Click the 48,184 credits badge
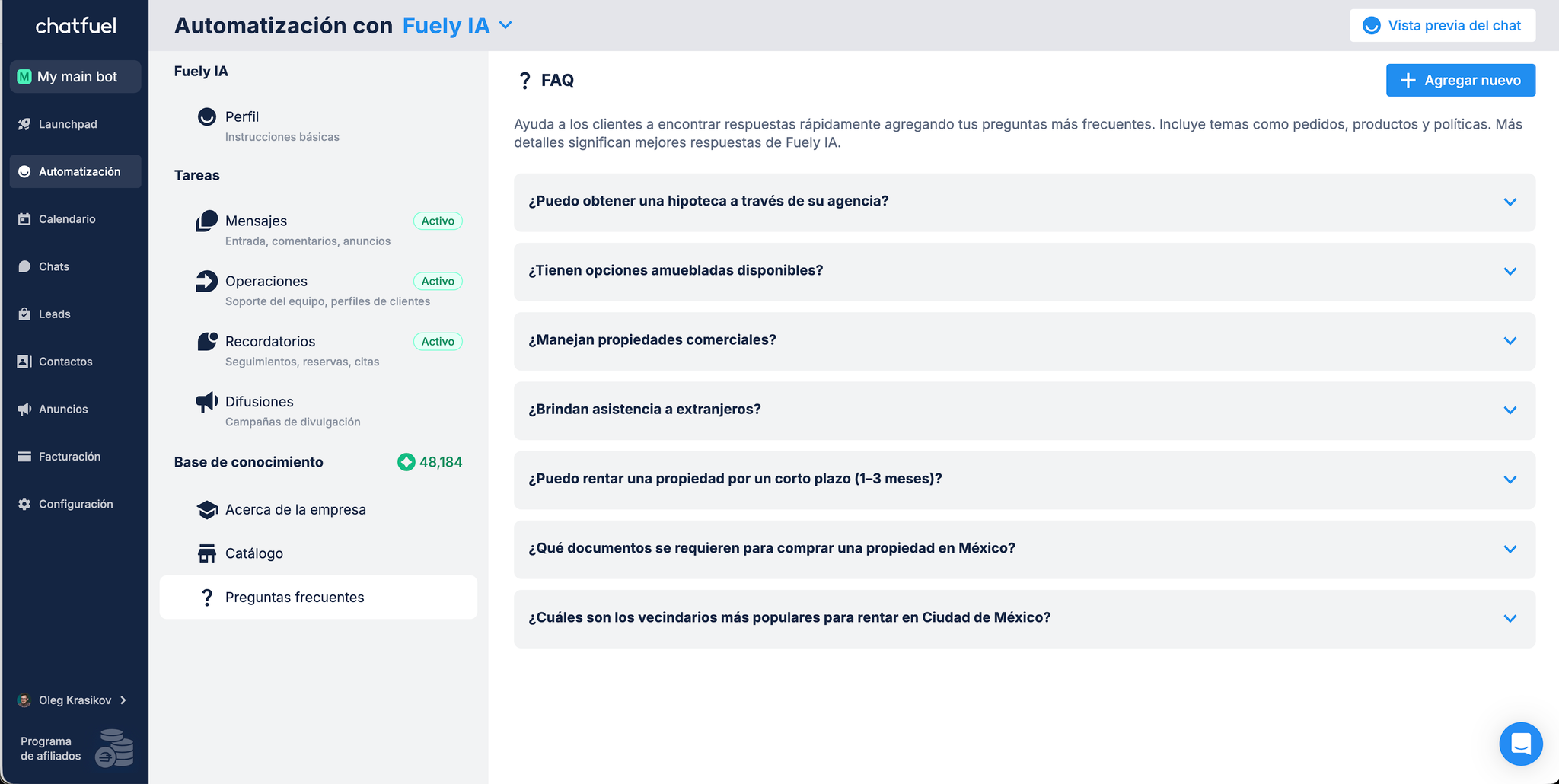1559x784 pixels. click(x=430, y=462)
